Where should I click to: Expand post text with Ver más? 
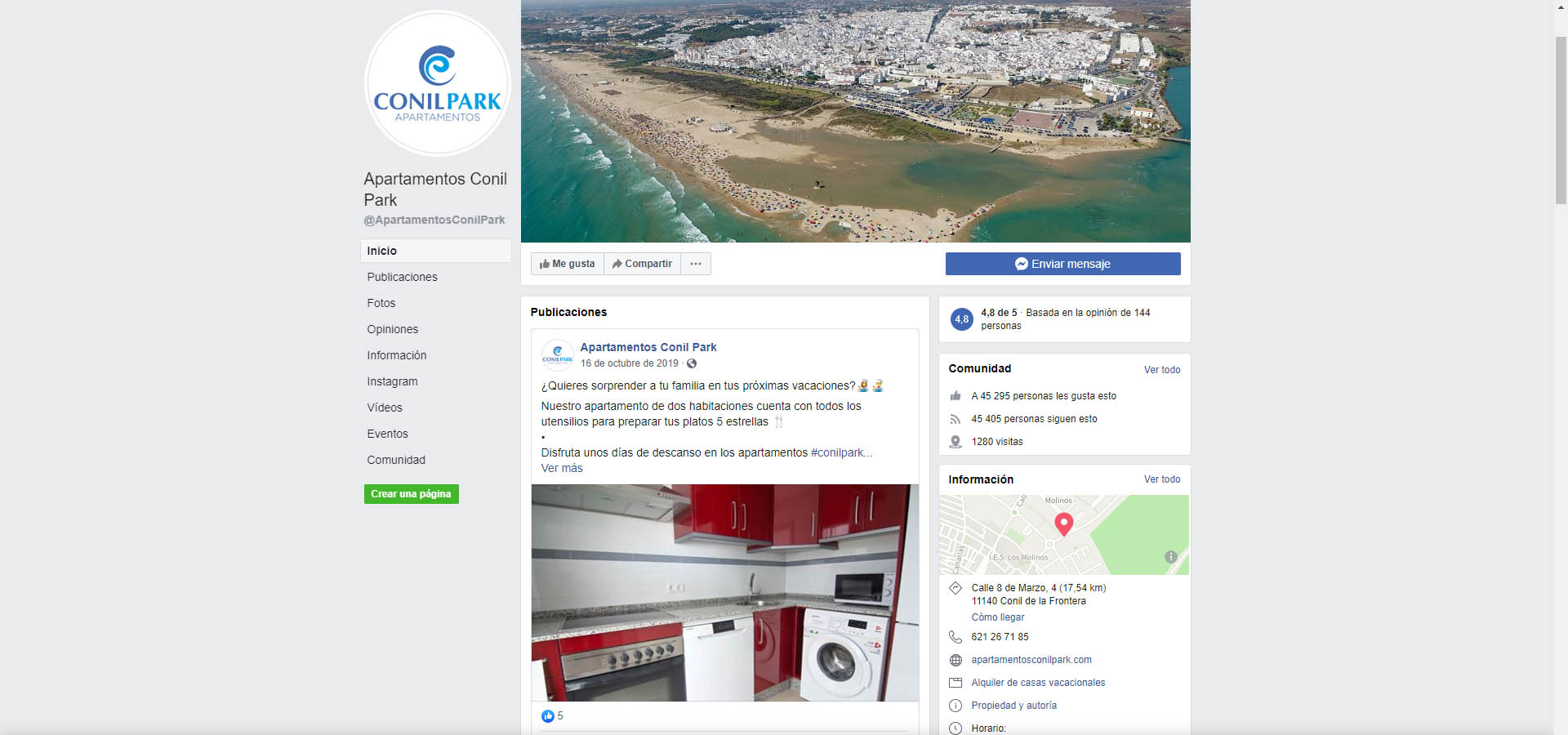(x=562, y=469)
